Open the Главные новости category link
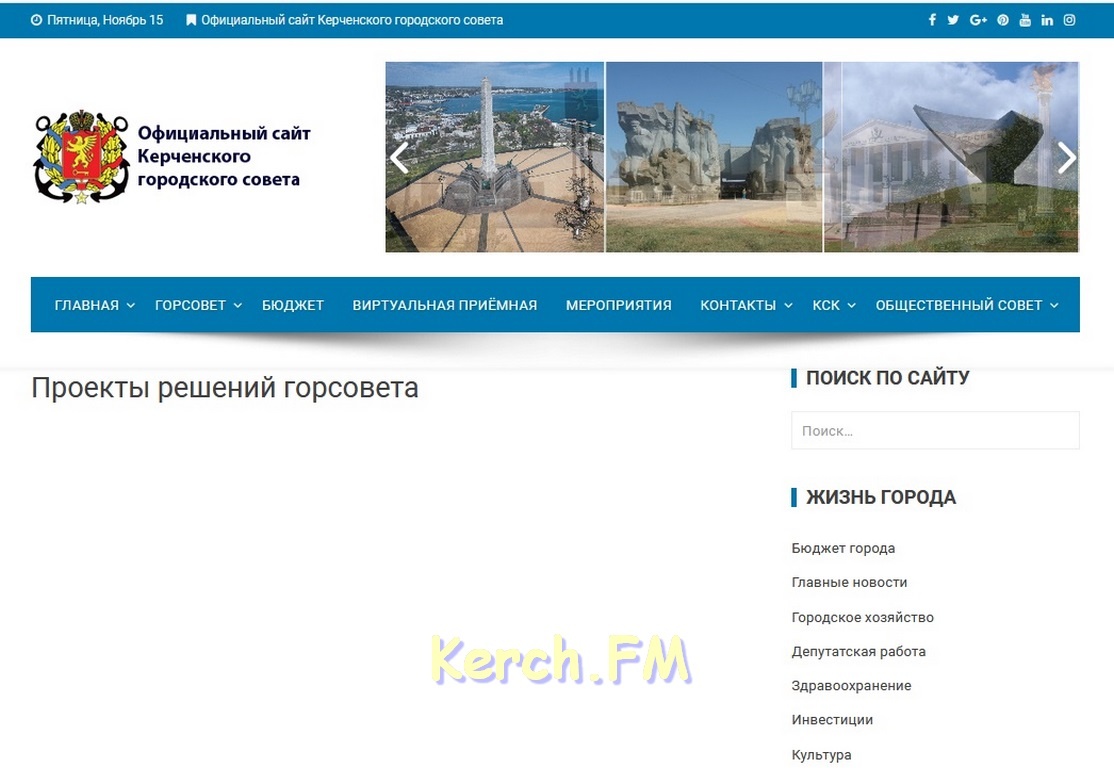 (x=849, y=582)
